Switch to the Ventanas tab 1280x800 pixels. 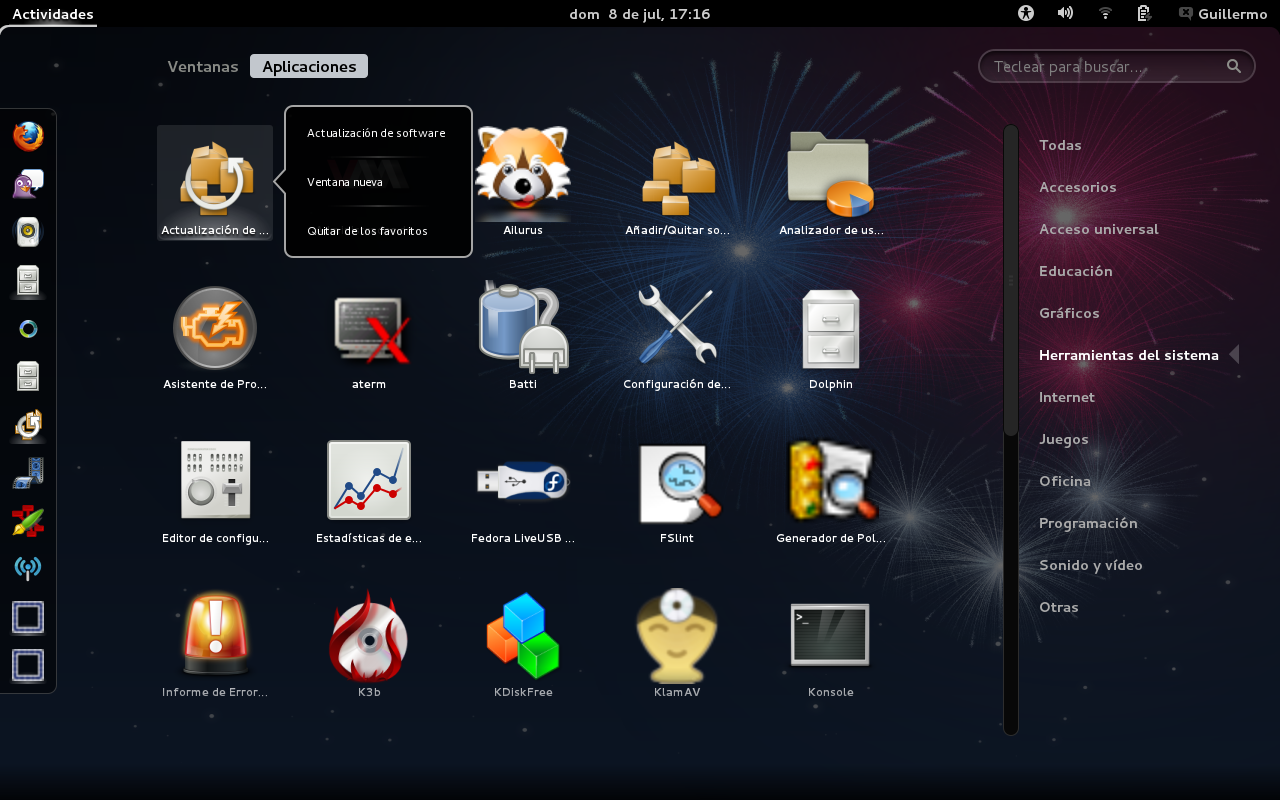coord(203,66)
